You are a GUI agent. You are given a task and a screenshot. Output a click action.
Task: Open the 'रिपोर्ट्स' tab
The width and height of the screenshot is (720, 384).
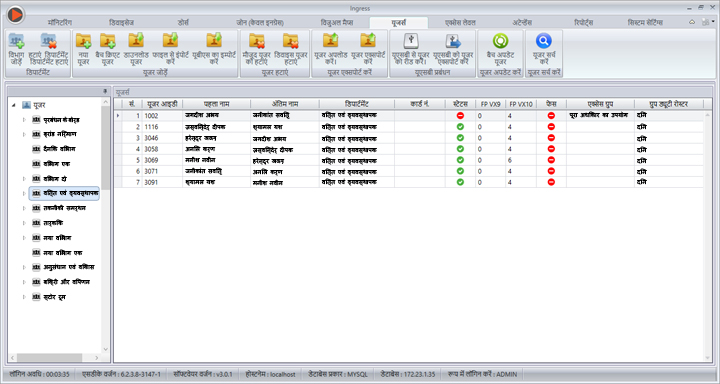point(584,23)
